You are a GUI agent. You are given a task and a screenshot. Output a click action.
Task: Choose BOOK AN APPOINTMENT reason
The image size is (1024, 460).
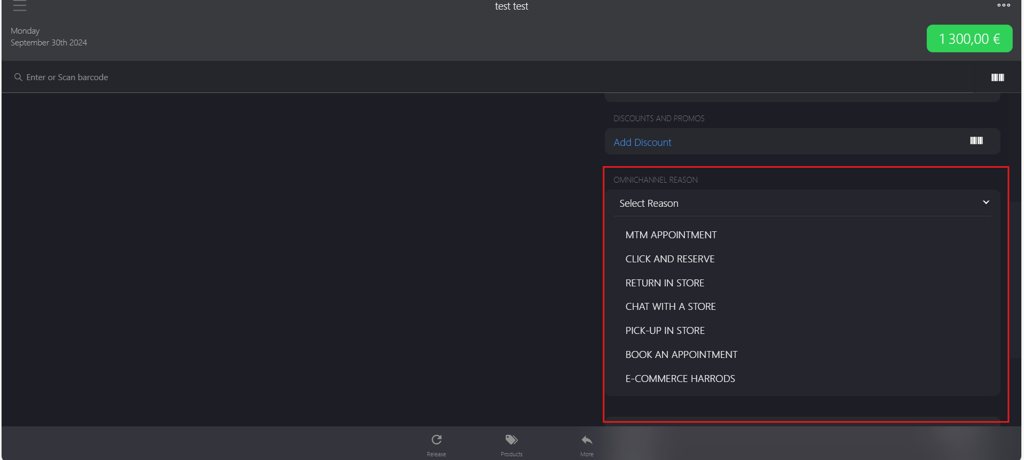click(681, 355)
